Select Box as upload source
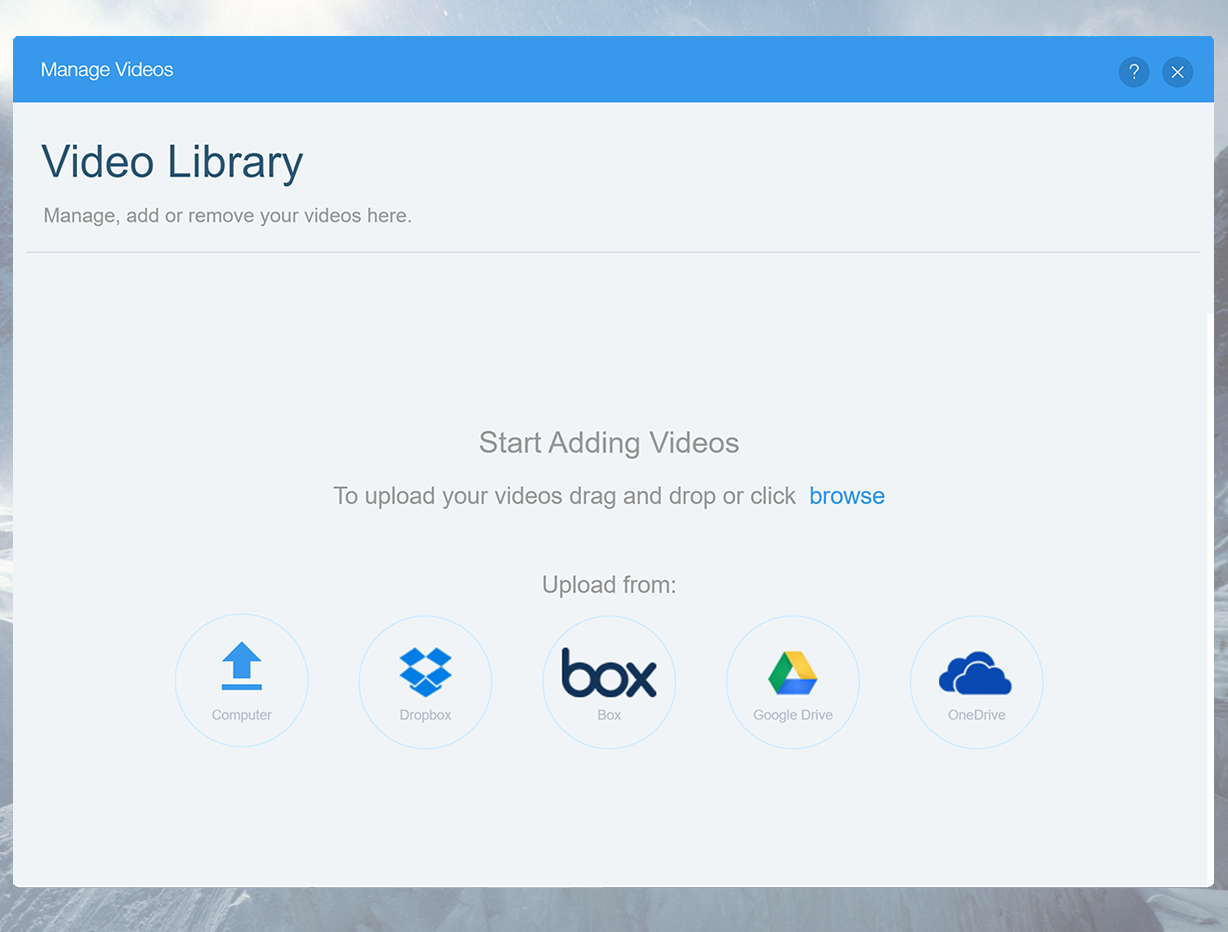1228x932 pixels. [609, 681]
